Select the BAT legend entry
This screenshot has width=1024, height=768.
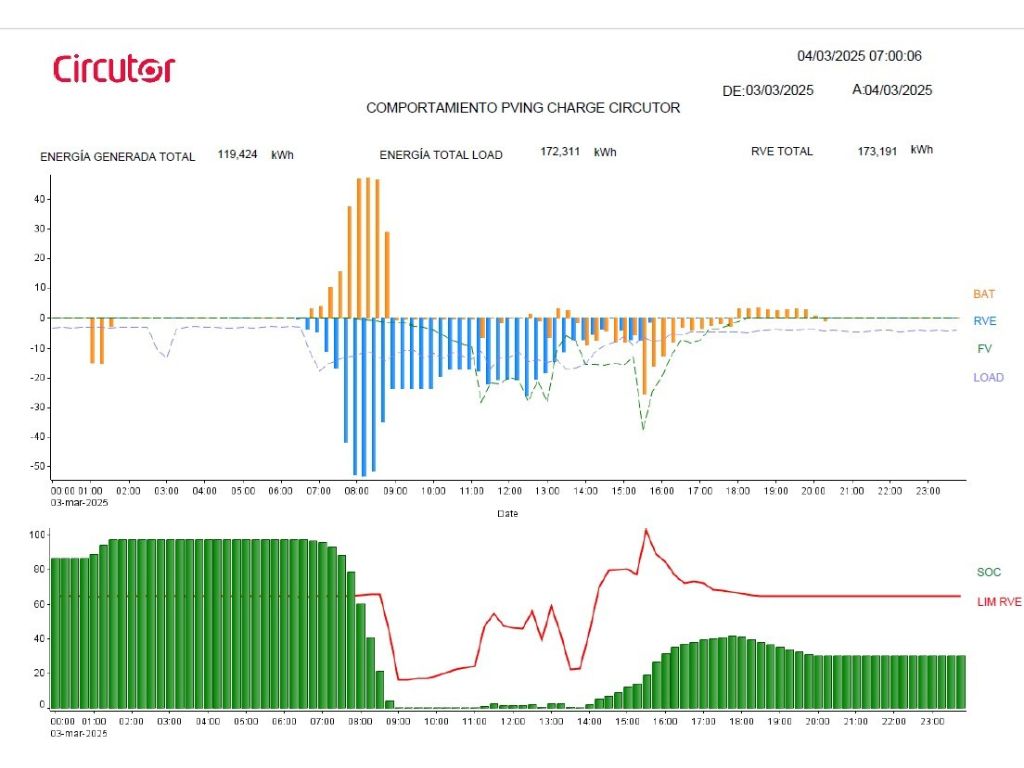coord(984,294)
